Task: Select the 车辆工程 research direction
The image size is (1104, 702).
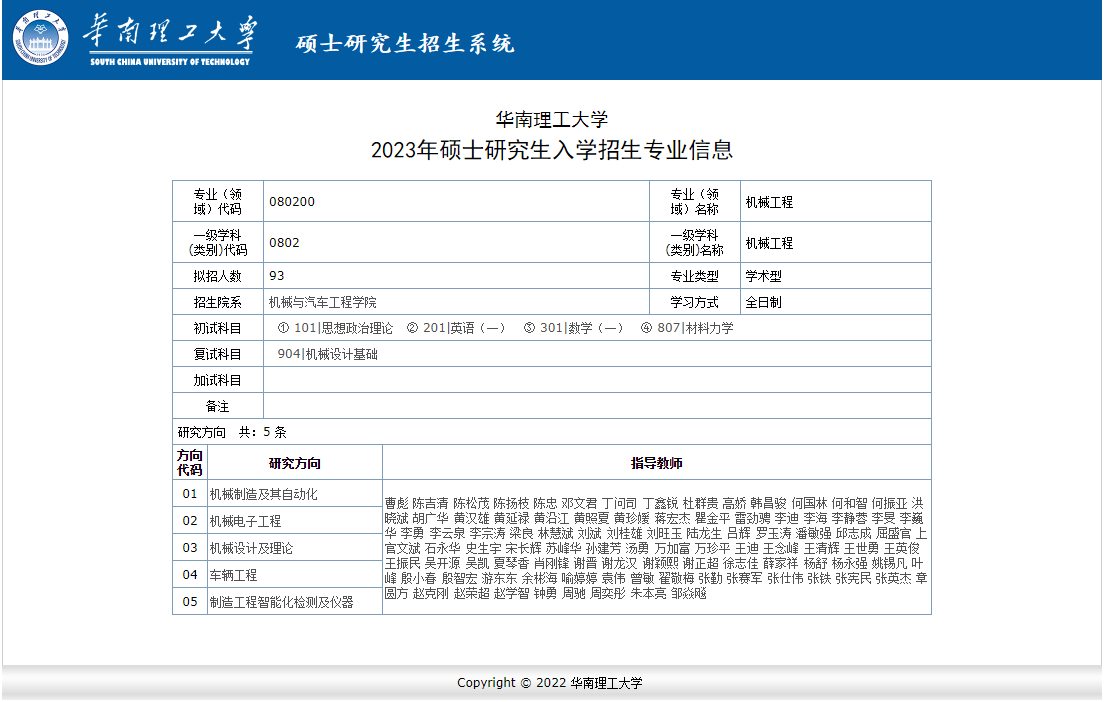Action: click(x=234, y=575)
